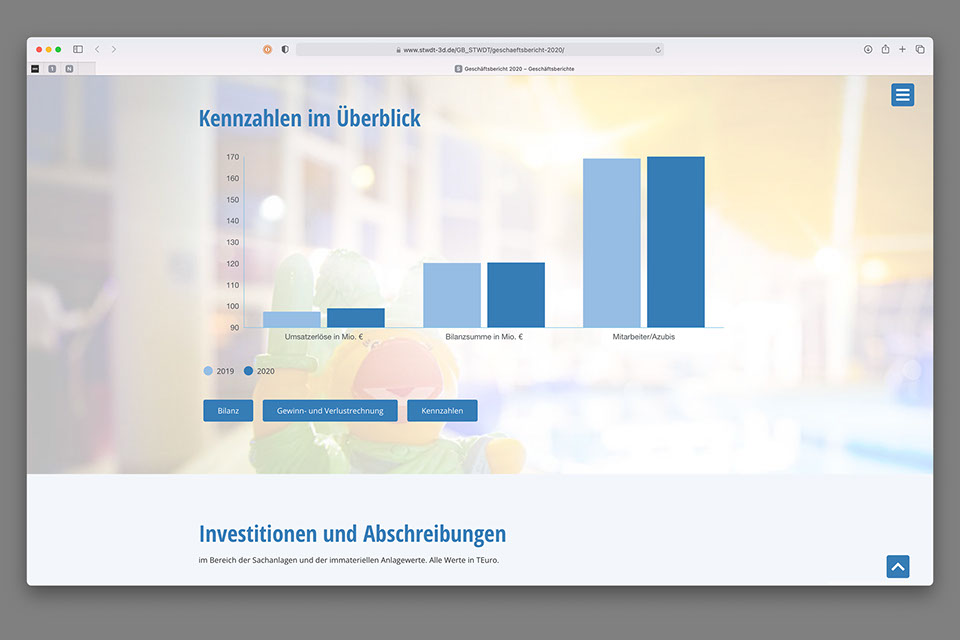Show the tab overview
Screen dimensions: 960x640
point(920,49)
